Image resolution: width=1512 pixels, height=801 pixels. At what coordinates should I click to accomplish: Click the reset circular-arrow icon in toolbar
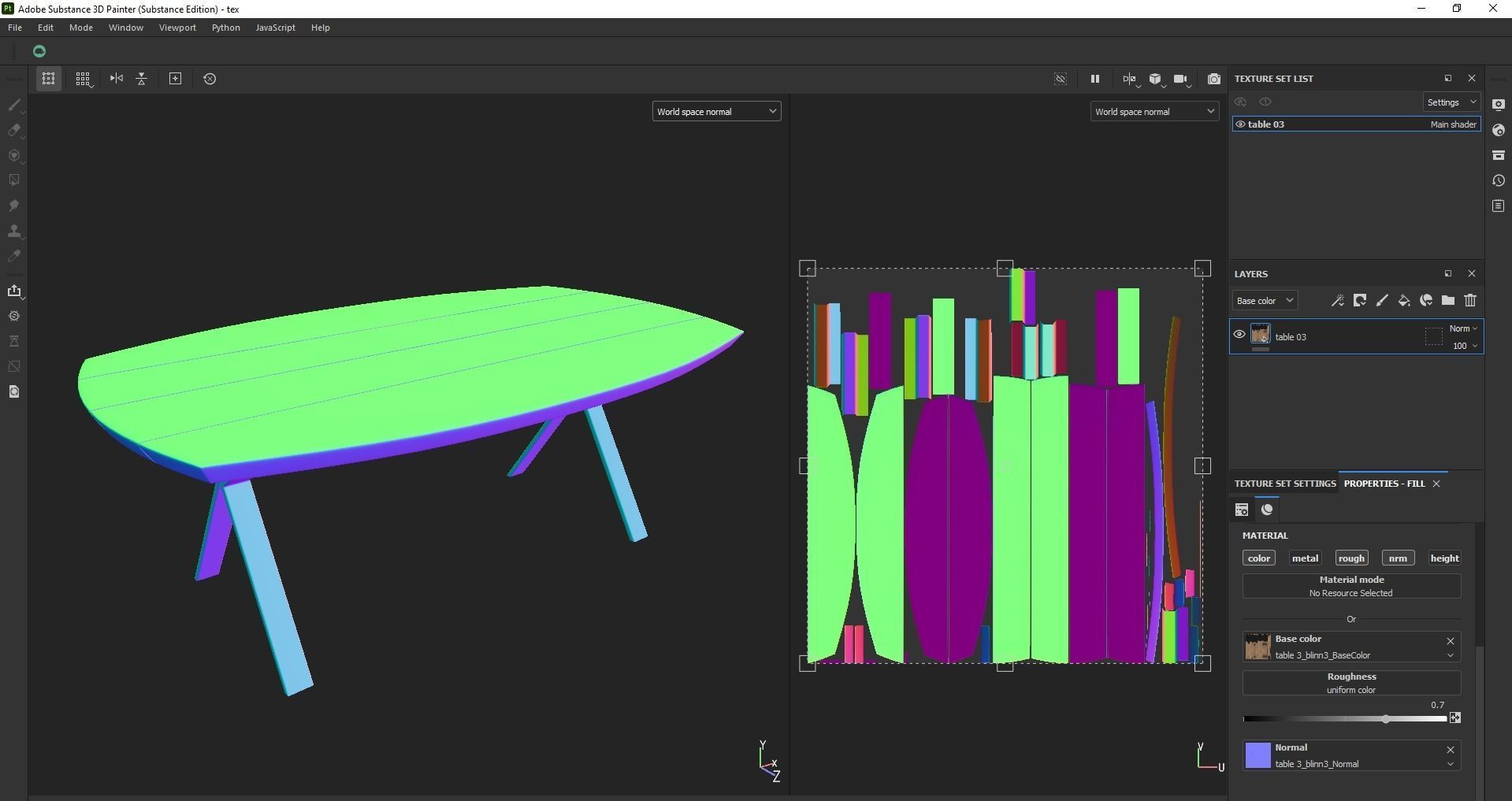[x=210, y=79]
